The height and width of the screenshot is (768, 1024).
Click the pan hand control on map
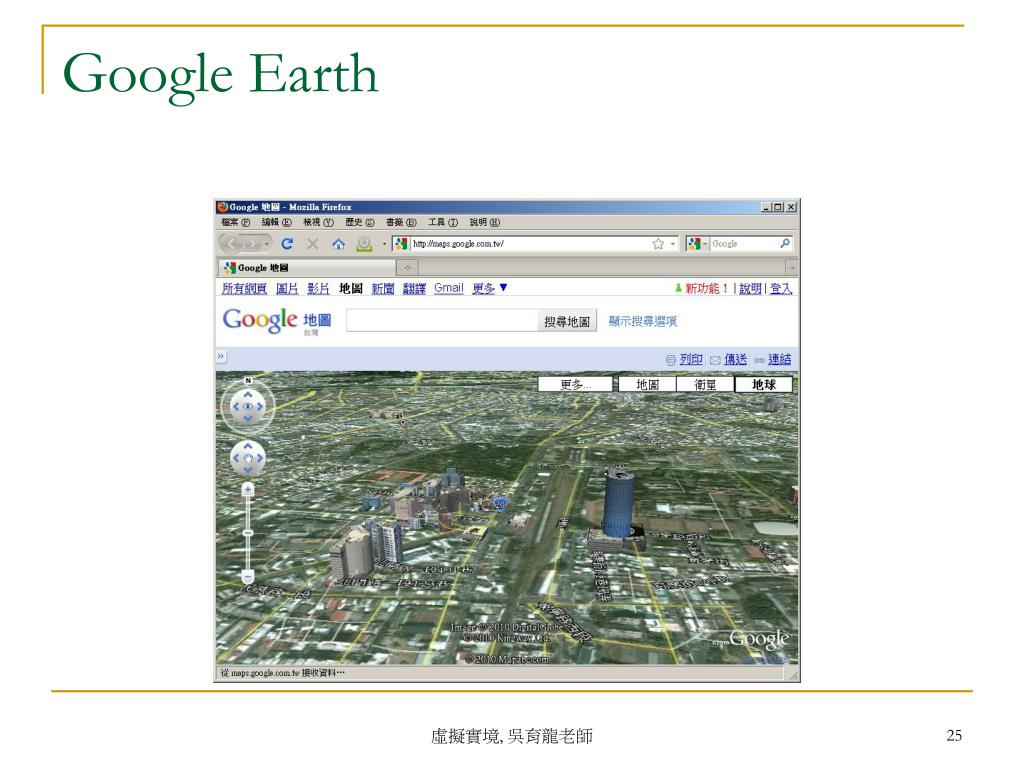(x=248, y=458)
